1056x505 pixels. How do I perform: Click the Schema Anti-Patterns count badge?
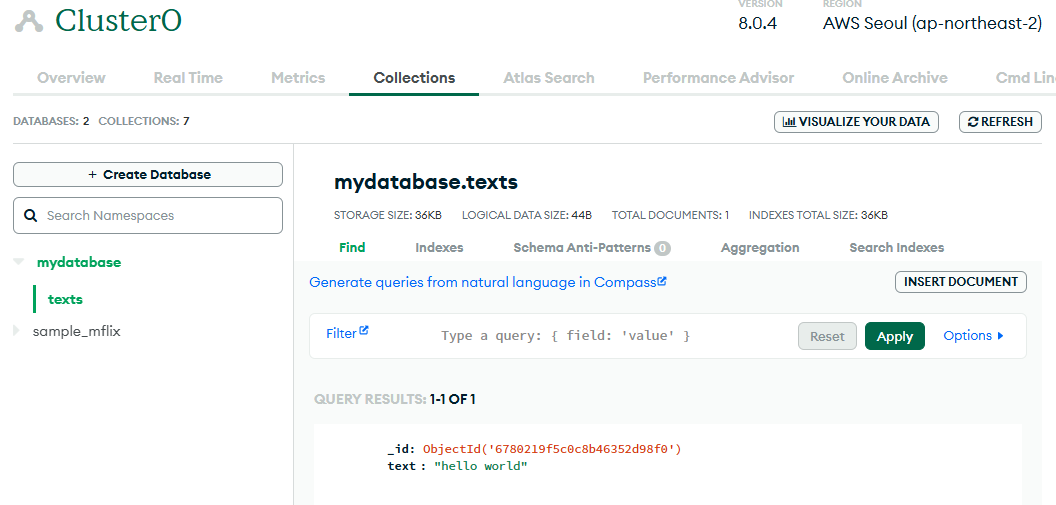663,248
